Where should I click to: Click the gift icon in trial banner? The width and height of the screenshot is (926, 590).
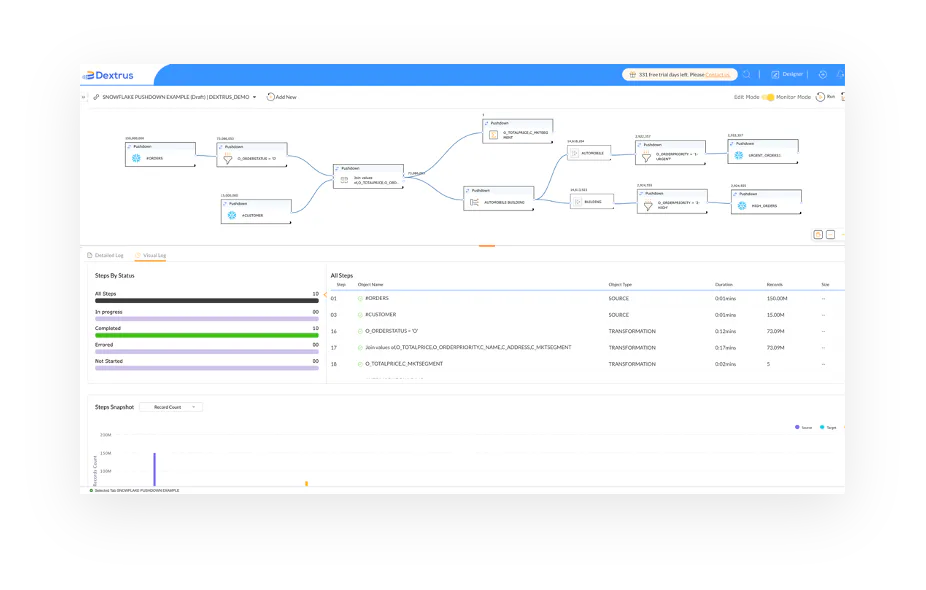[632, 75]
